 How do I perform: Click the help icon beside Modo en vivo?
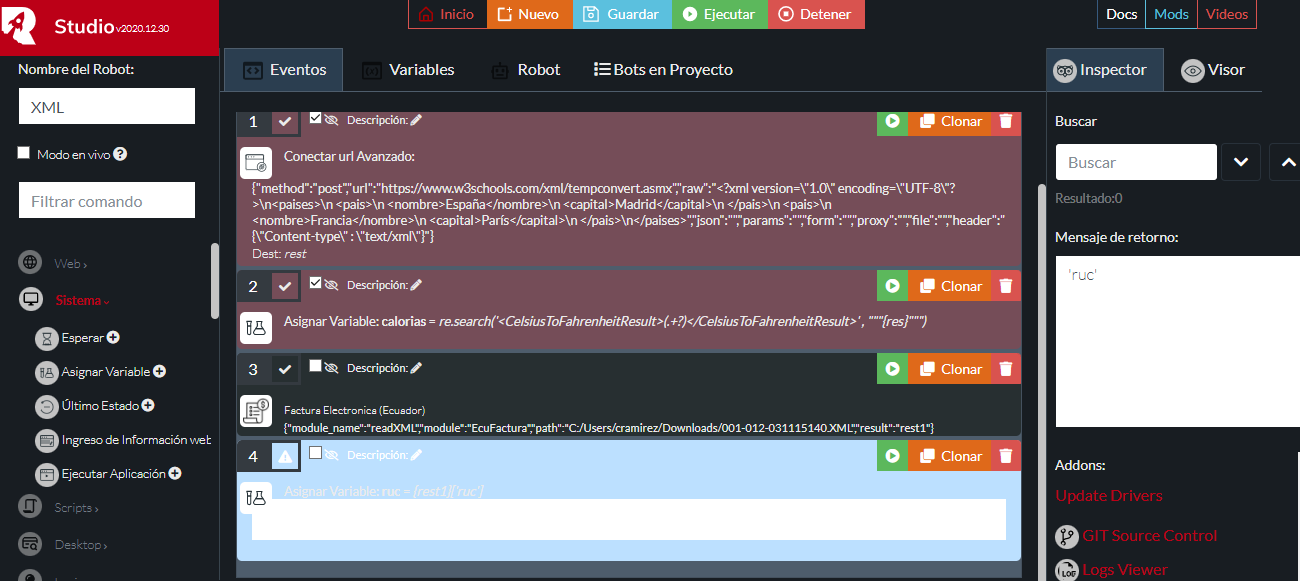(x=120, y=155)
